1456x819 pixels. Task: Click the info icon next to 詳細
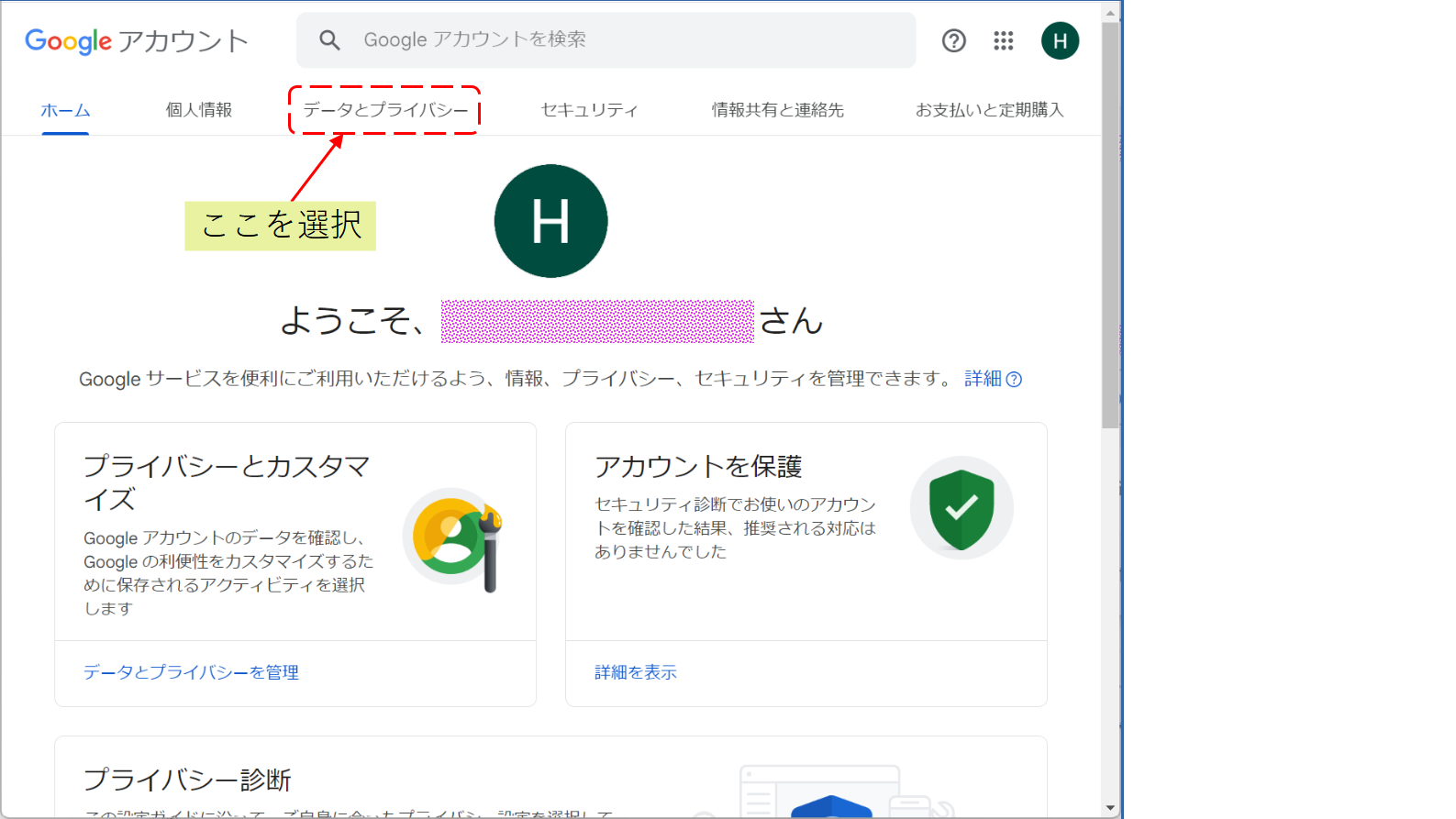[x=1014, y=380]
